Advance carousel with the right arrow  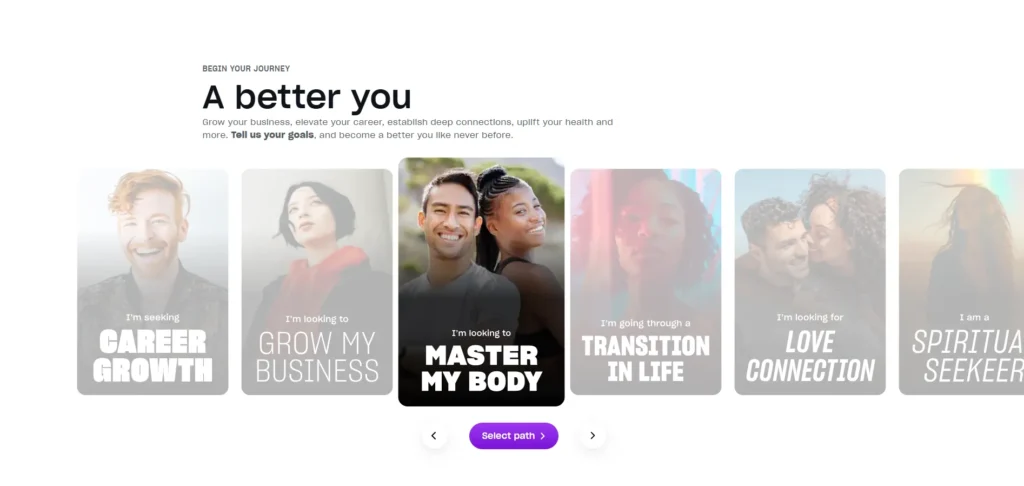click(593, 436)
